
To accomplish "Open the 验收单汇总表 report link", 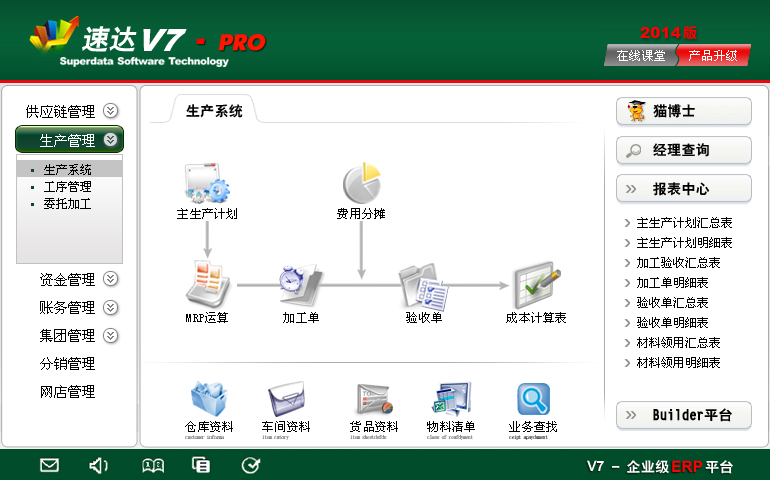I will [x=672, y=303].
